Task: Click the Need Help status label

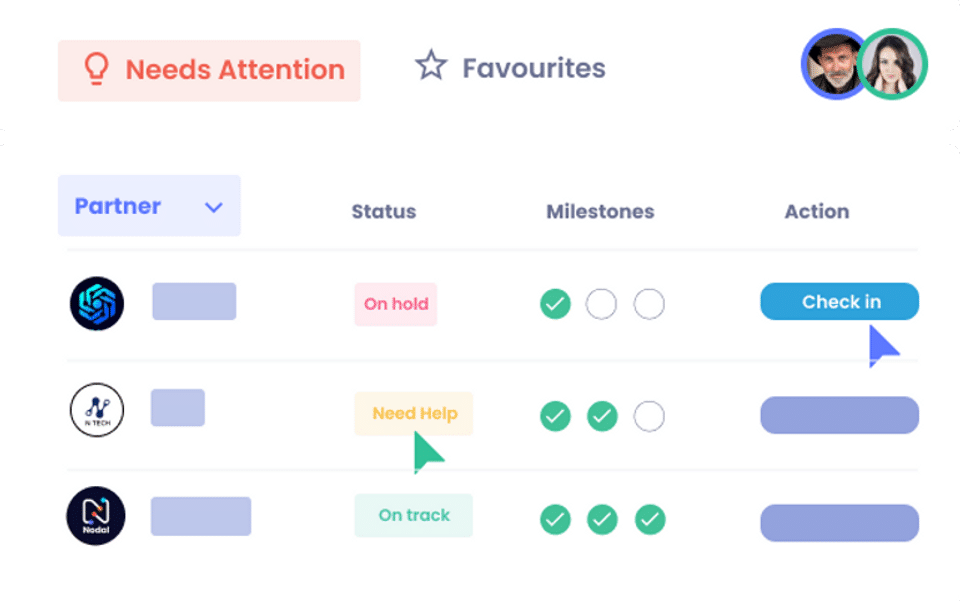Action: pos(413,413)
